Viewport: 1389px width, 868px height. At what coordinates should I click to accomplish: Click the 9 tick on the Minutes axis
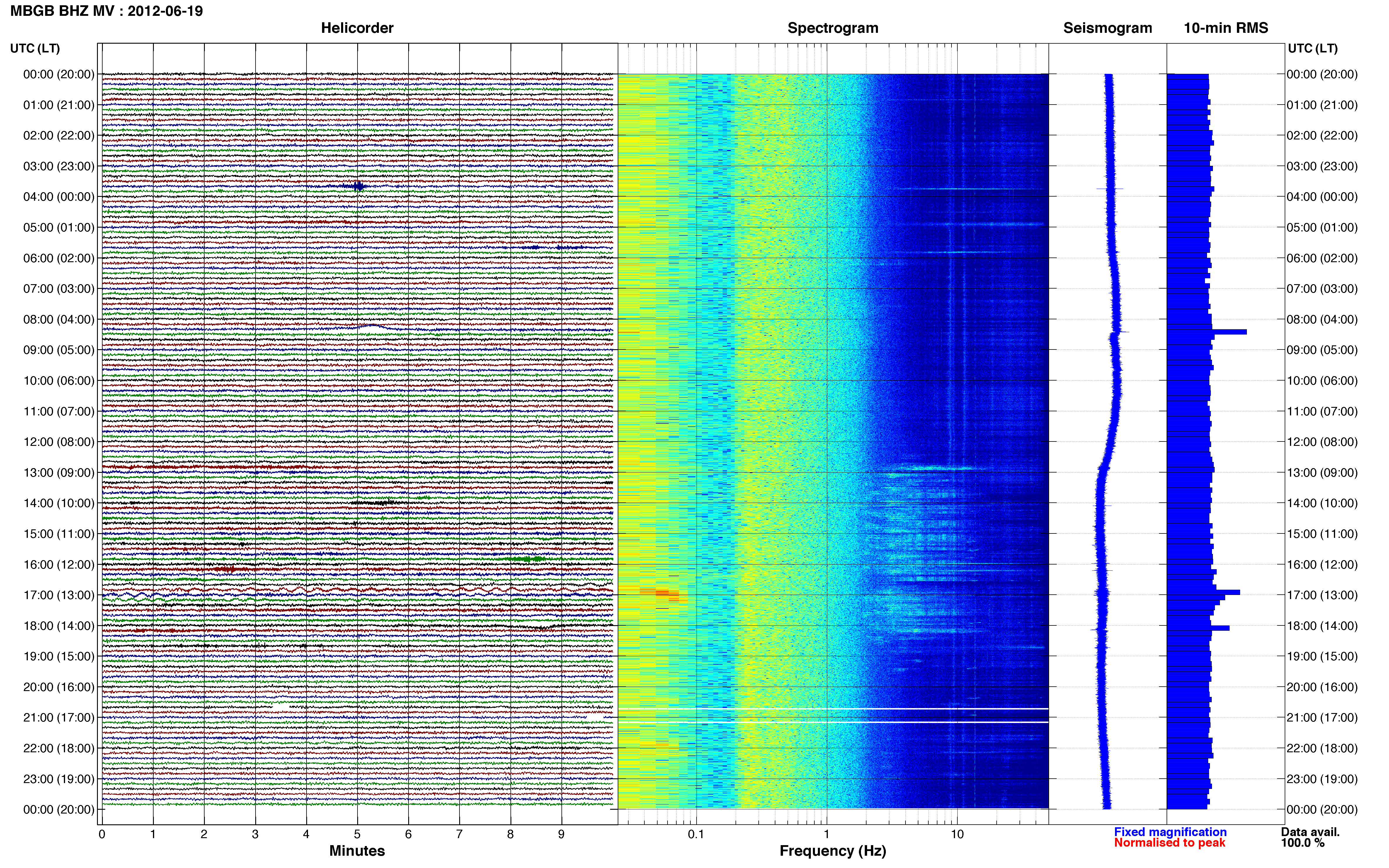[561, 835]
